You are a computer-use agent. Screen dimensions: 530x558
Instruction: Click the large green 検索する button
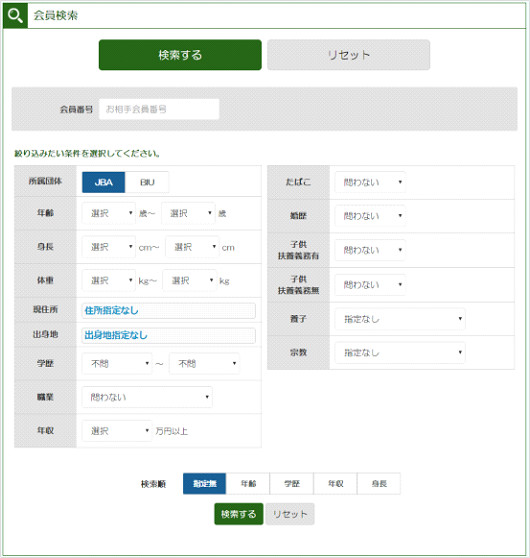pyautogui.click(x=180, y=55)
